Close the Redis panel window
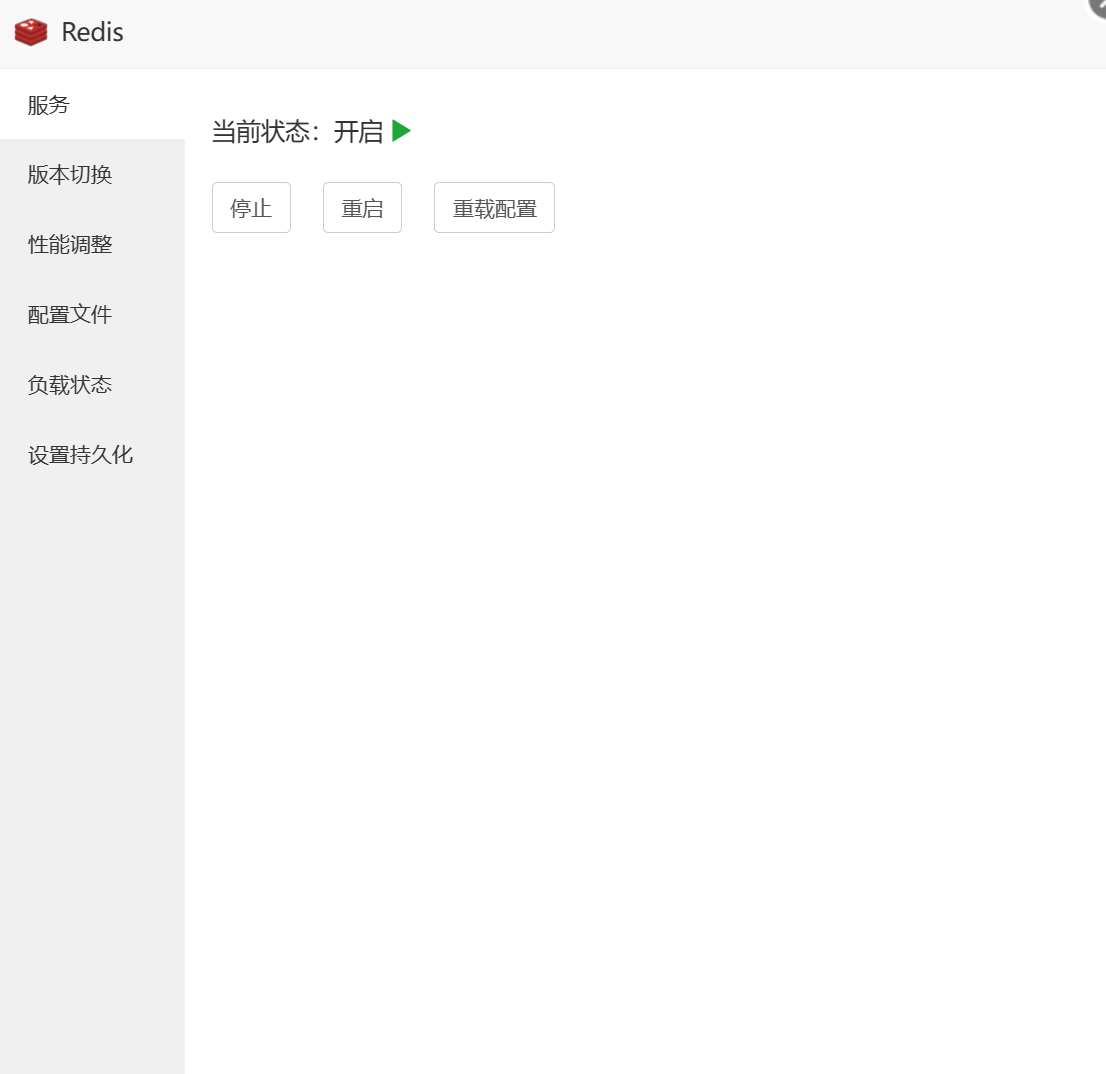Viewport: 1106px width, 1074px height. click(1096, 7)
